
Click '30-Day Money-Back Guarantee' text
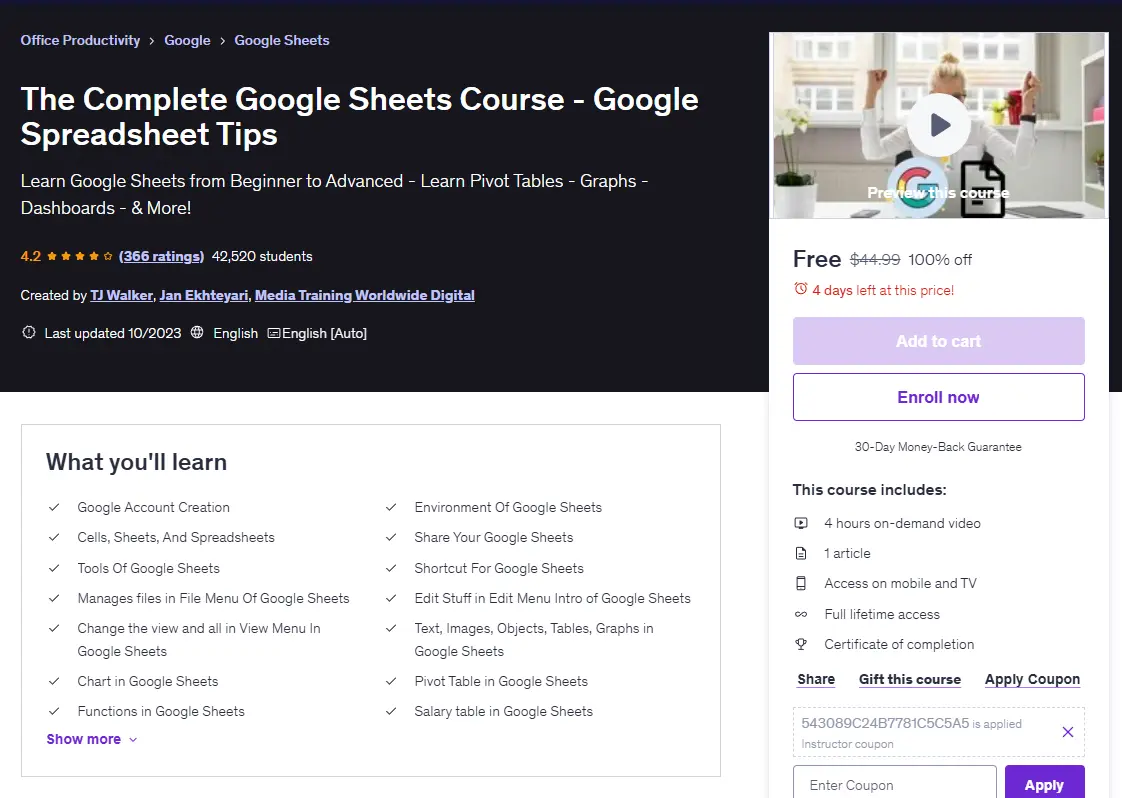tap(938, 447)
